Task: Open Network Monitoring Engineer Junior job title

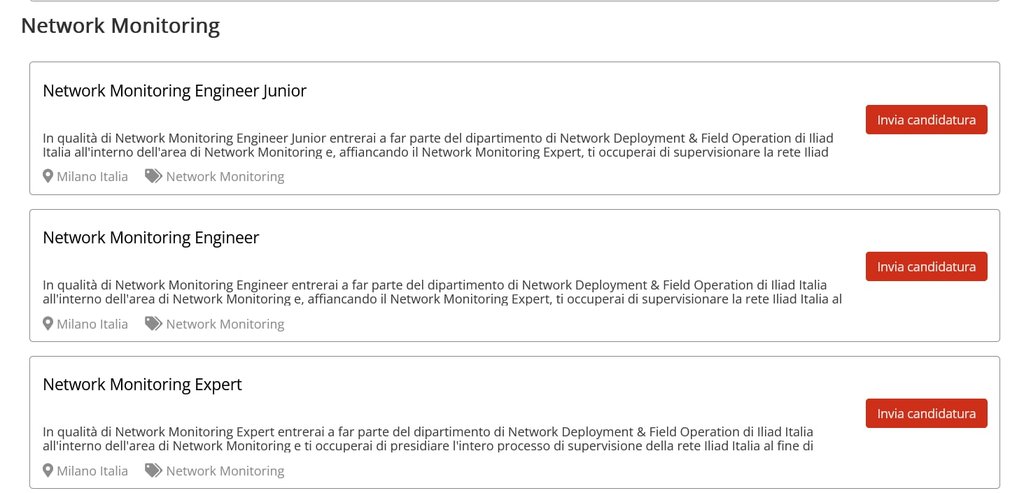Action: [174, 91]
